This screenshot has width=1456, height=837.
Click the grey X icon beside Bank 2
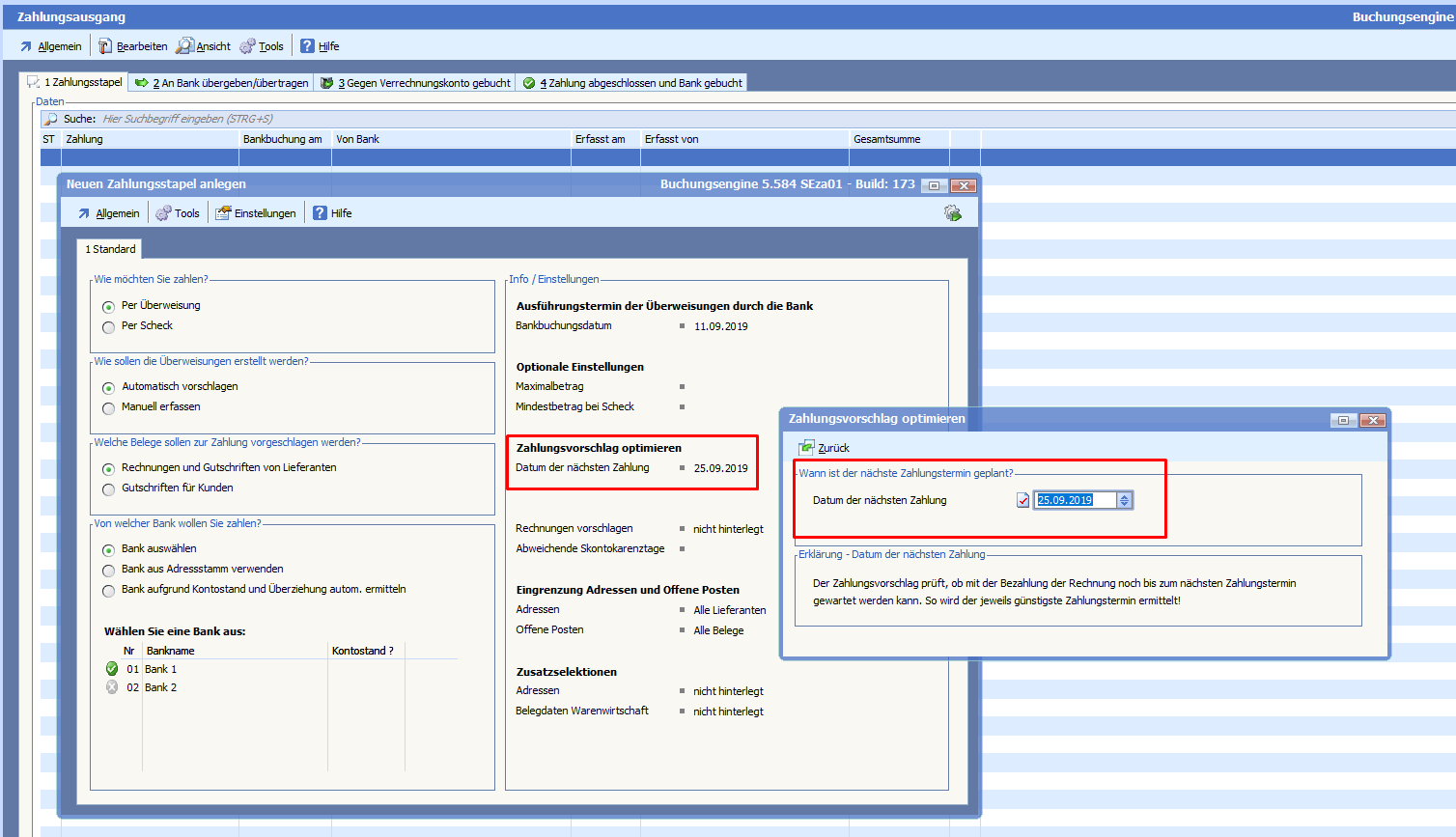tap(112, 687)
